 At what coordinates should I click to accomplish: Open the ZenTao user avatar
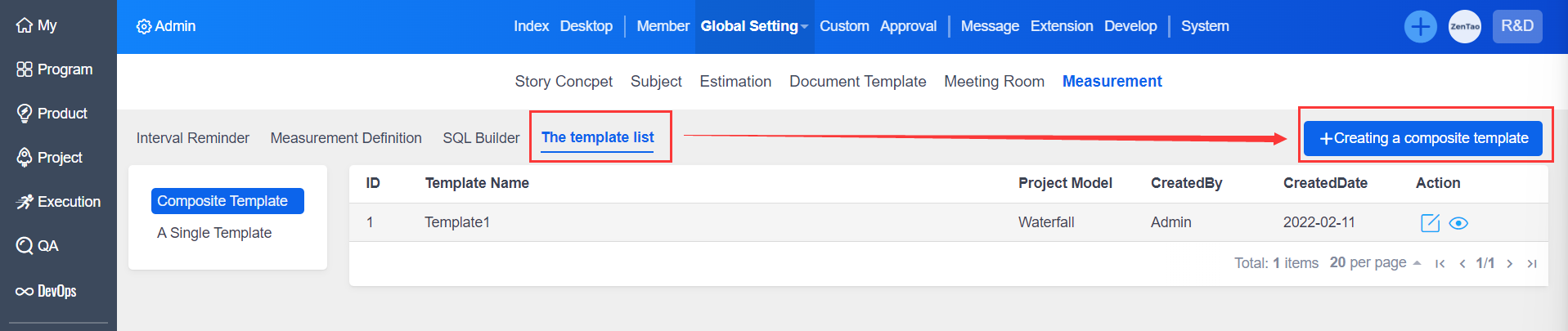[x=1464, y=27]
